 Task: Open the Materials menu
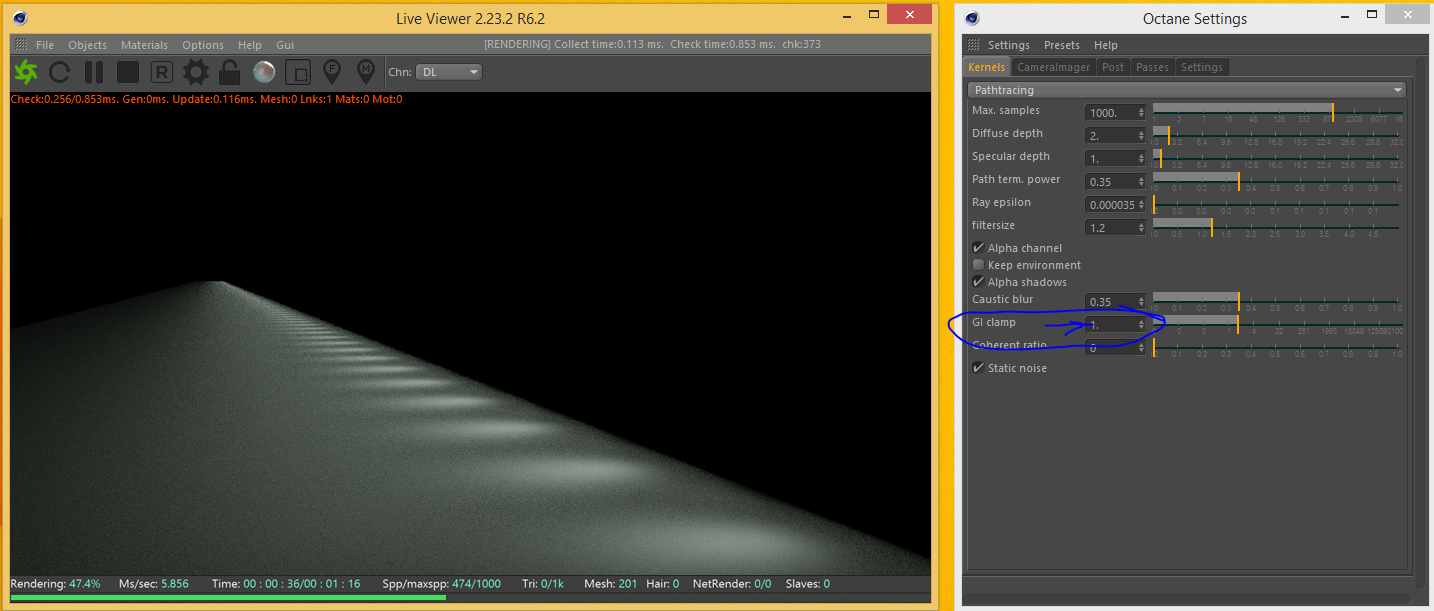click(144, 45)
